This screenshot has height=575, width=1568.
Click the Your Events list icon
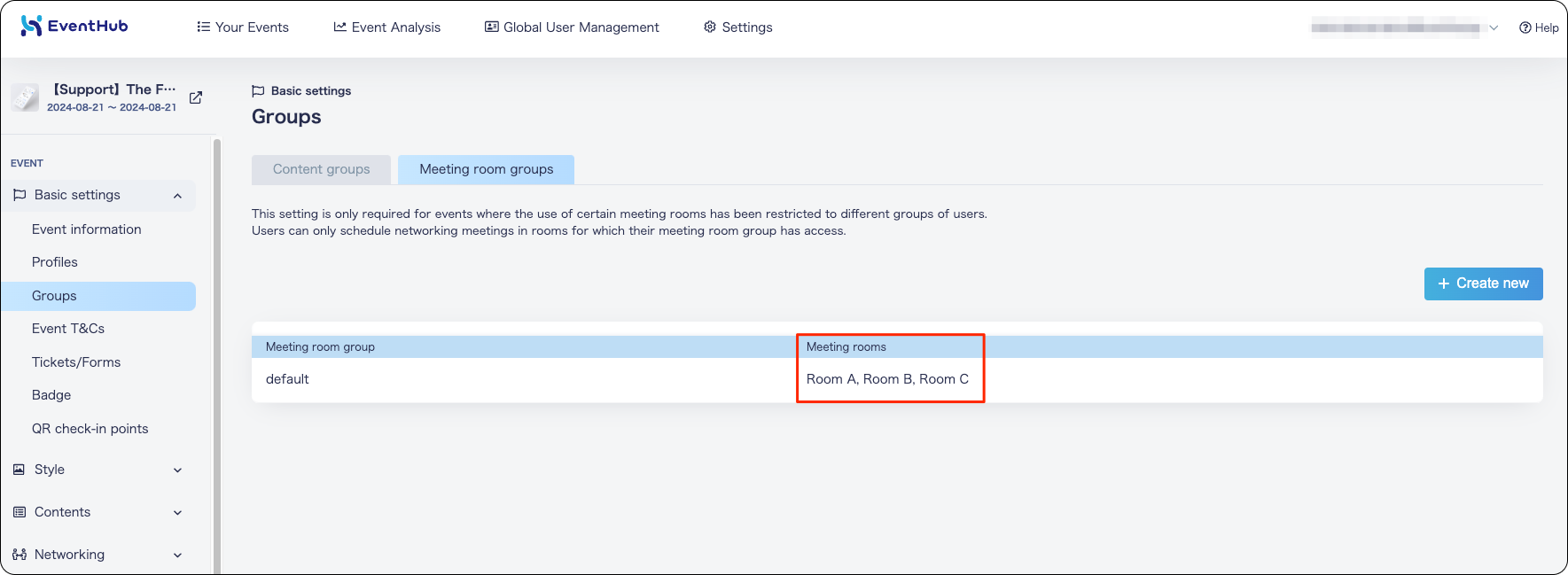204,27
